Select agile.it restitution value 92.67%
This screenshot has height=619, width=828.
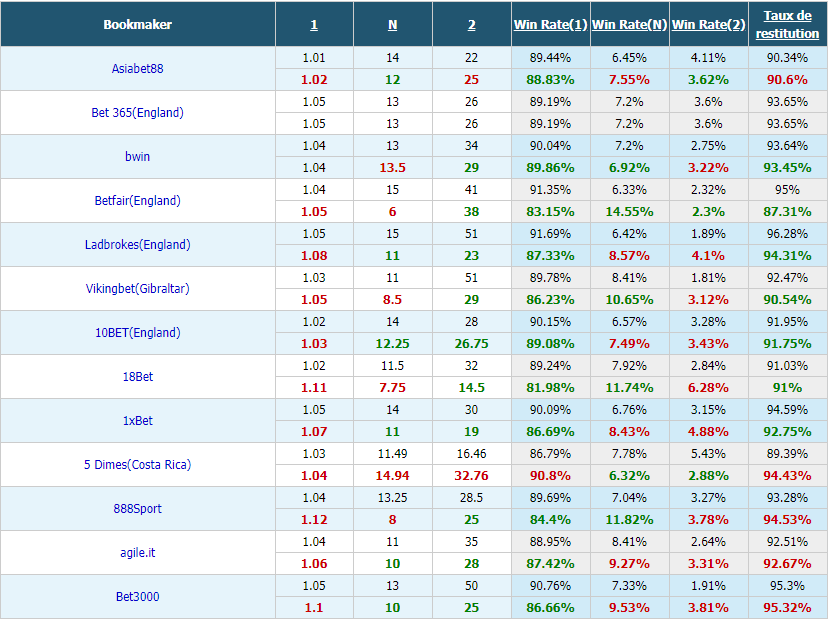787,564
